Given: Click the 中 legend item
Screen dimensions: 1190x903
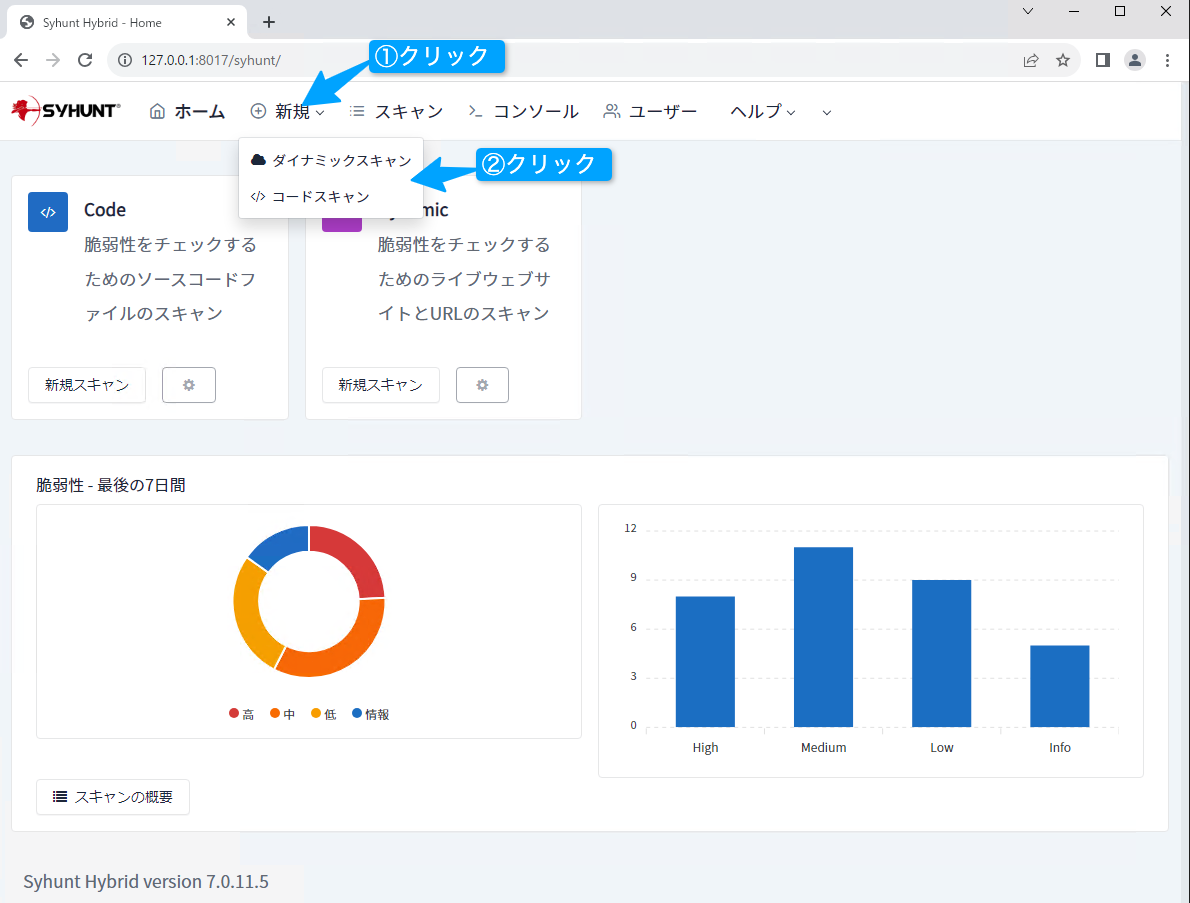Looking at the screenshot, I should point(282,714).
